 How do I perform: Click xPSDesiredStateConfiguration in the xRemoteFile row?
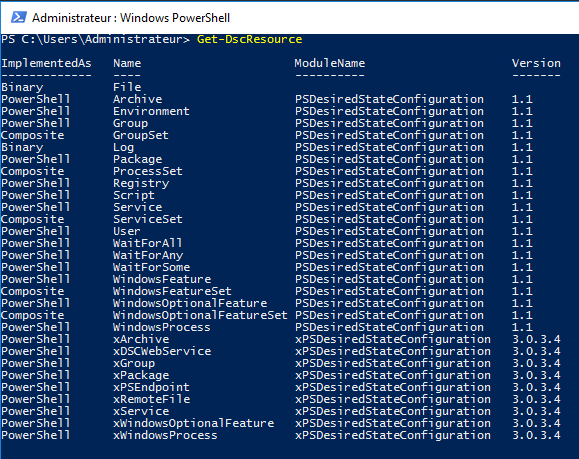pyautogui.click(x=393, y=399)
